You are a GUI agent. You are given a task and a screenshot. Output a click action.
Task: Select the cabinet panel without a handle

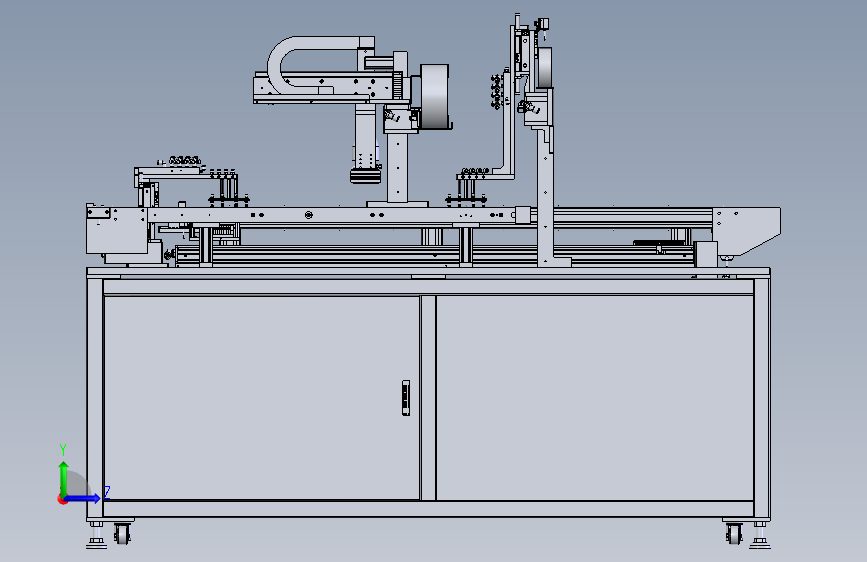point(594,397)
